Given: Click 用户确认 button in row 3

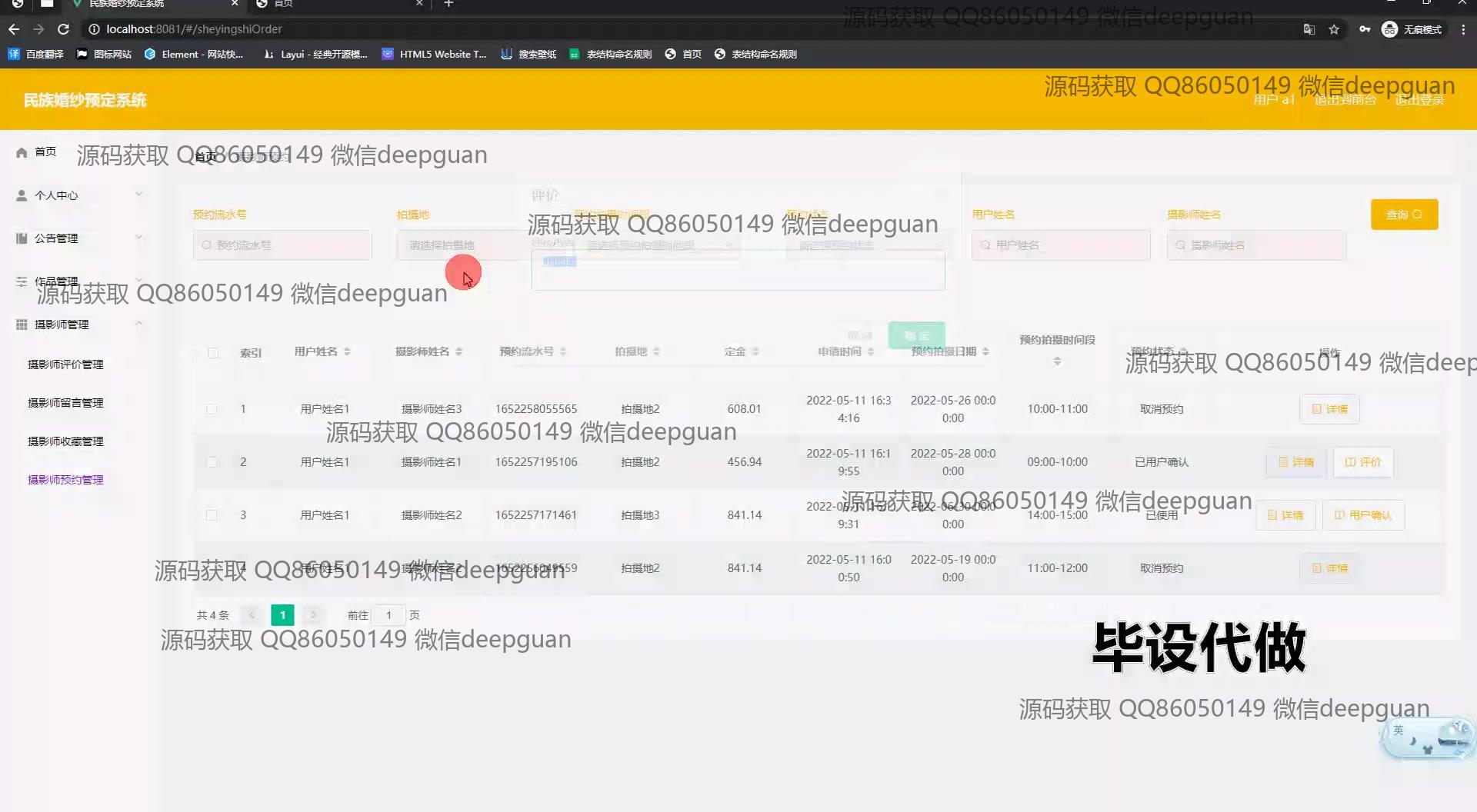Looking at the screenshot, I should [x=1363, y=515].
